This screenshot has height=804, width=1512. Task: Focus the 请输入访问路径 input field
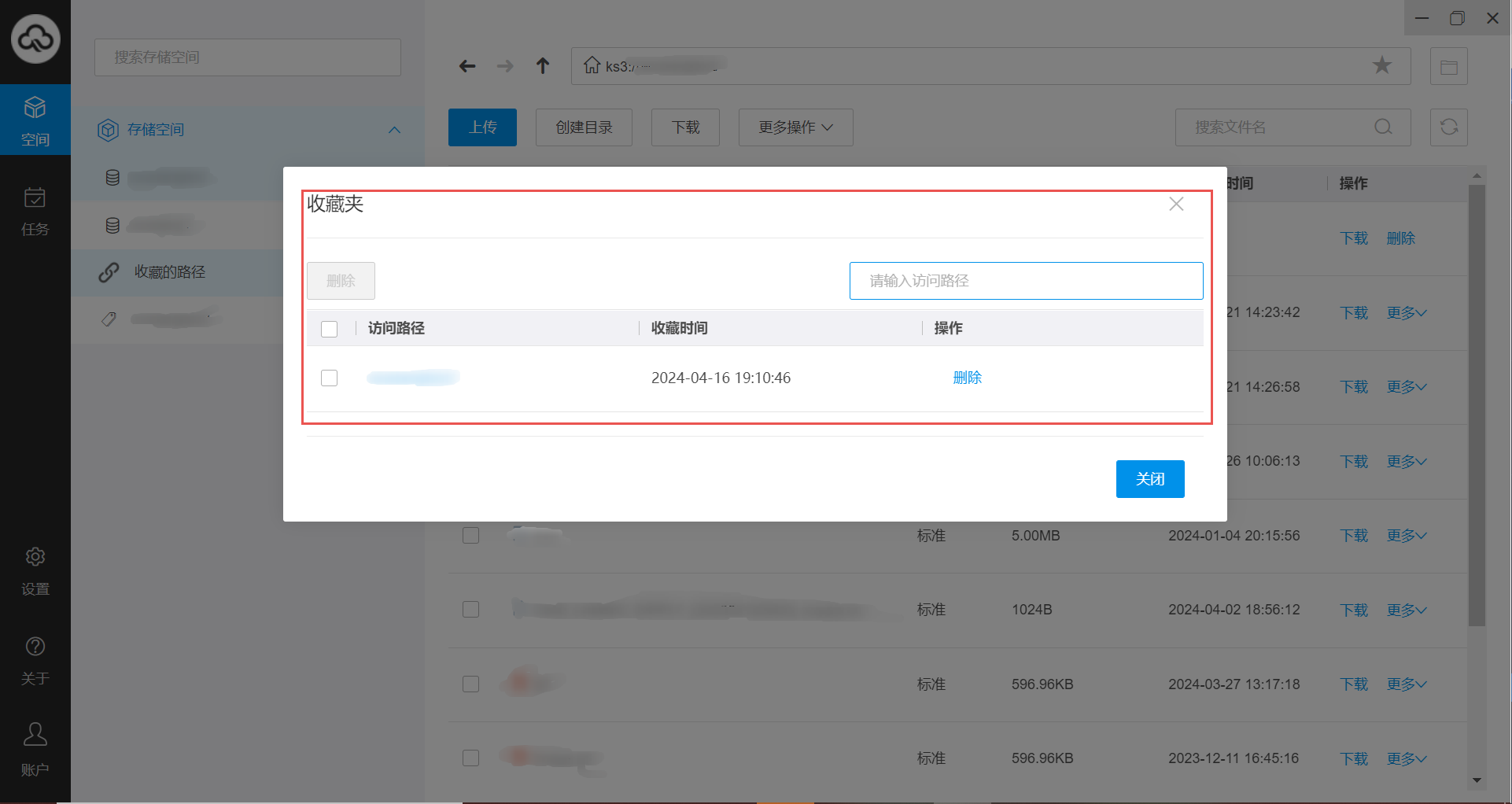(1026, 281)
